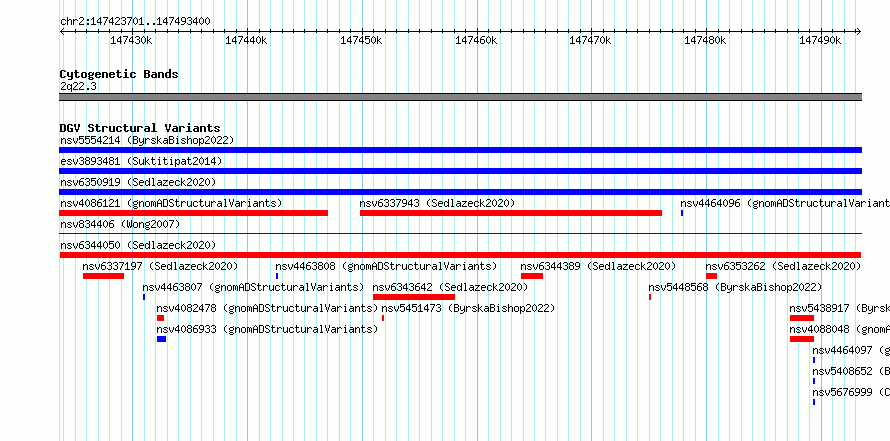Select the blue mark under nsv4463808

(x=277, y=276)
